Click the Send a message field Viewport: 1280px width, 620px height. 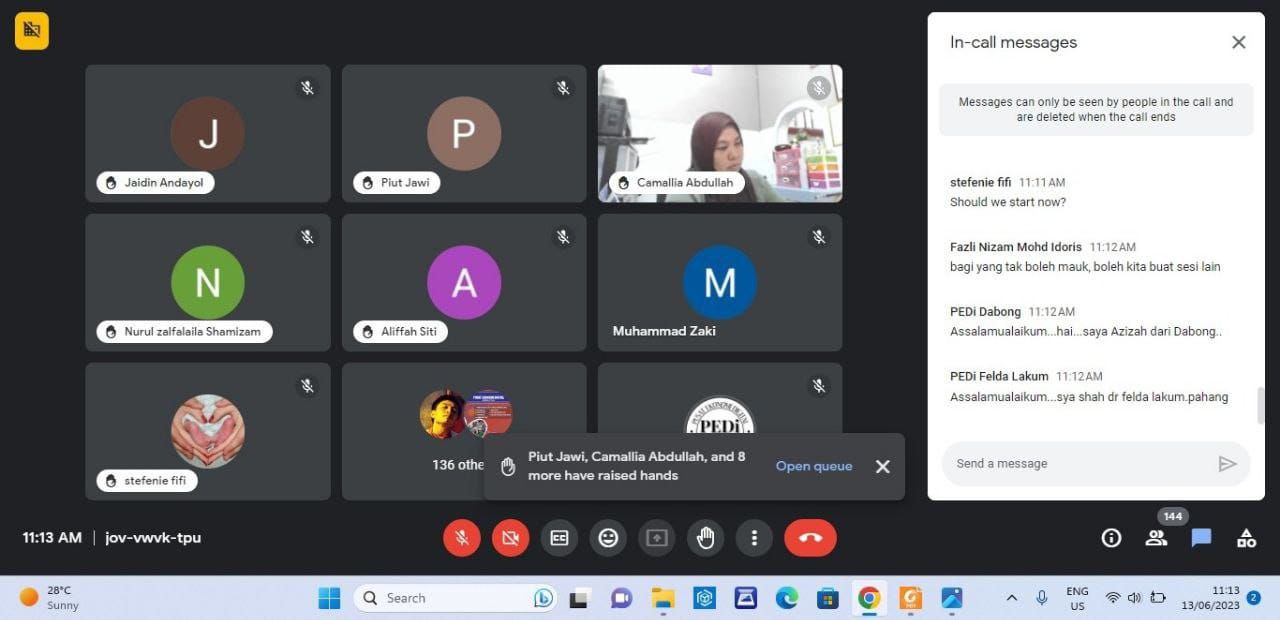coord(1075,464)
